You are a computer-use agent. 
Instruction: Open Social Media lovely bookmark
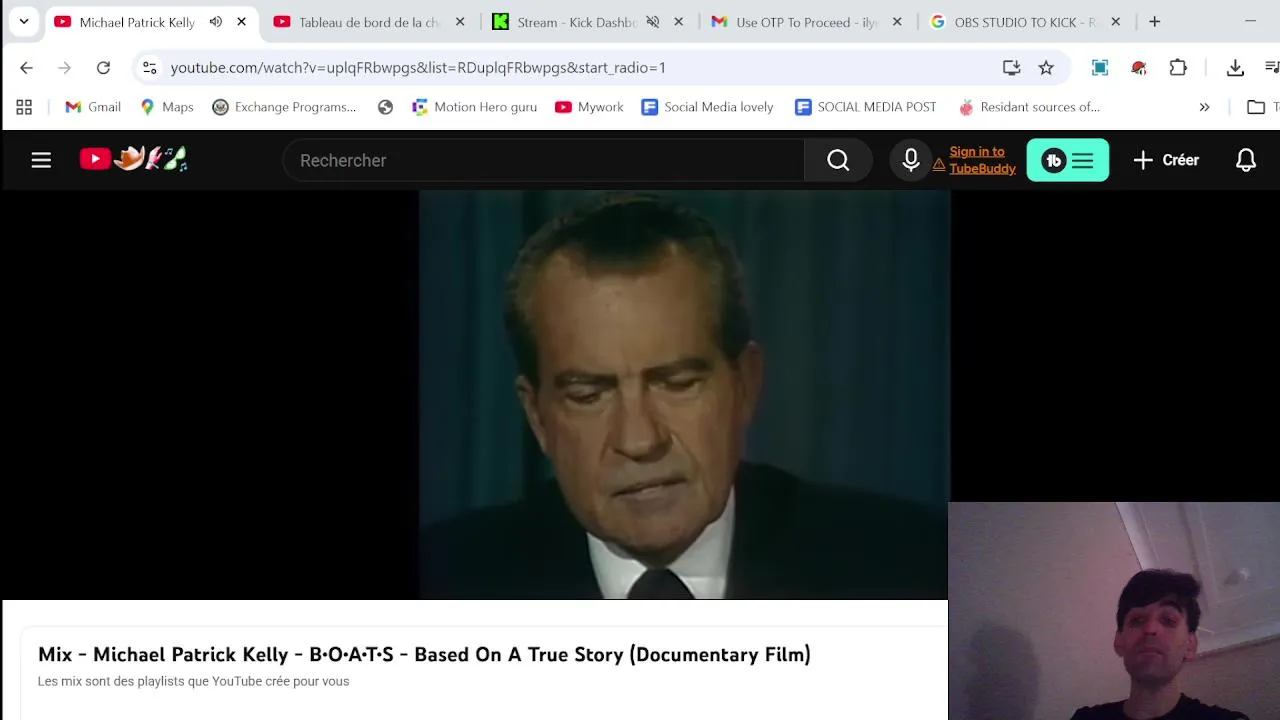pos(708,107)
